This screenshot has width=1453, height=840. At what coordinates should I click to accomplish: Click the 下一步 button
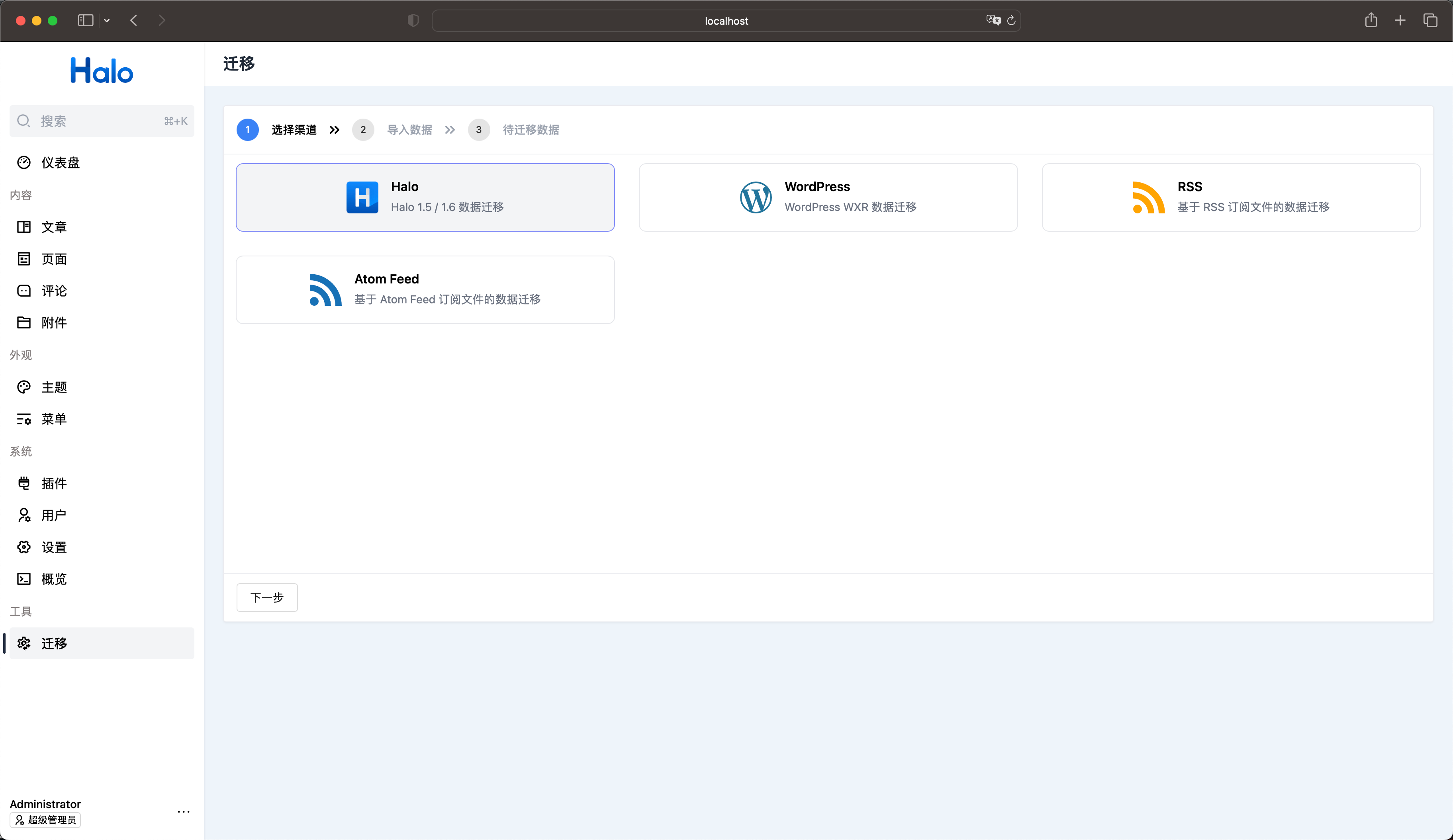pos(266,598)
